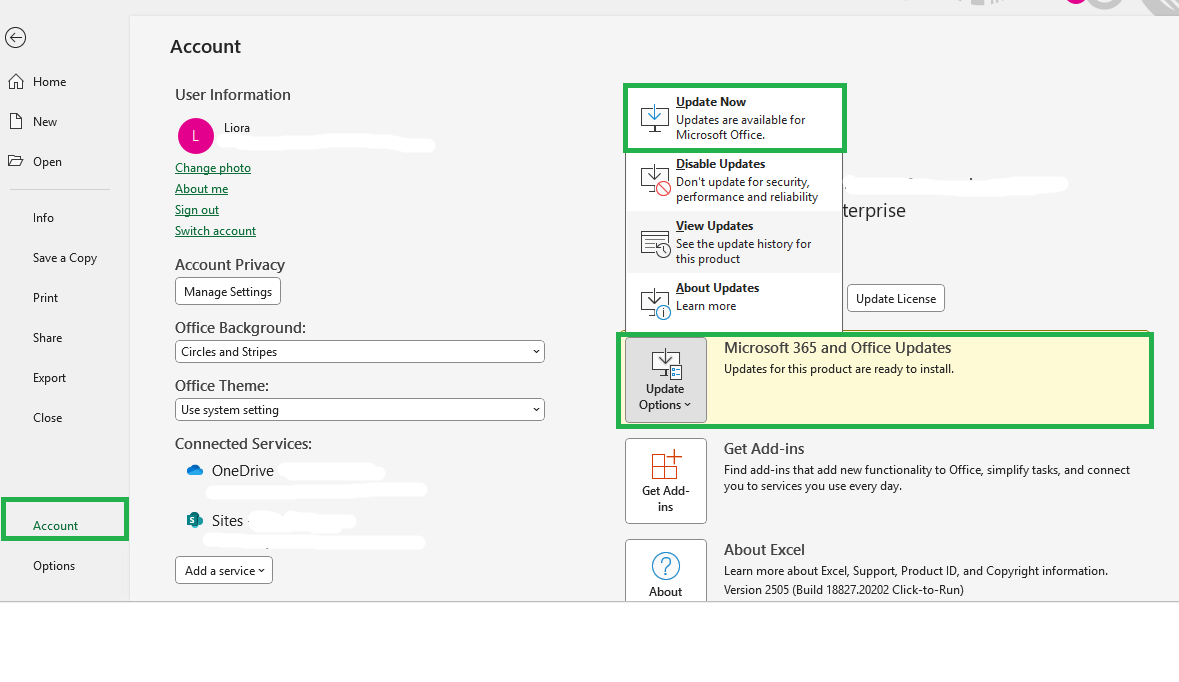Image resolution: width=1179 pixels, height=682 pixels.
Task: Click the Sites service name
Action: pyautogui.click(x=227, y=520)
